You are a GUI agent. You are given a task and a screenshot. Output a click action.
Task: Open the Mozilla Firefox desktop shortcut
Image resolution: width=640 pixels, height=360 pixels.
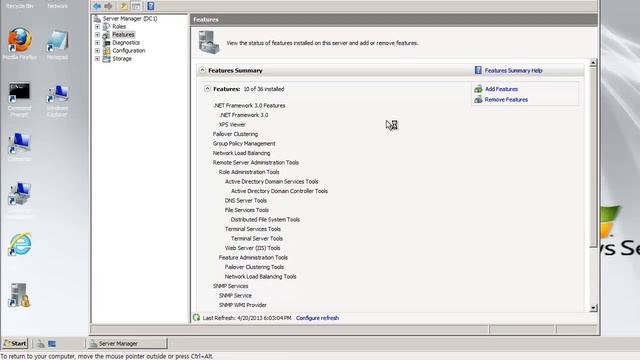coord(19,40)
